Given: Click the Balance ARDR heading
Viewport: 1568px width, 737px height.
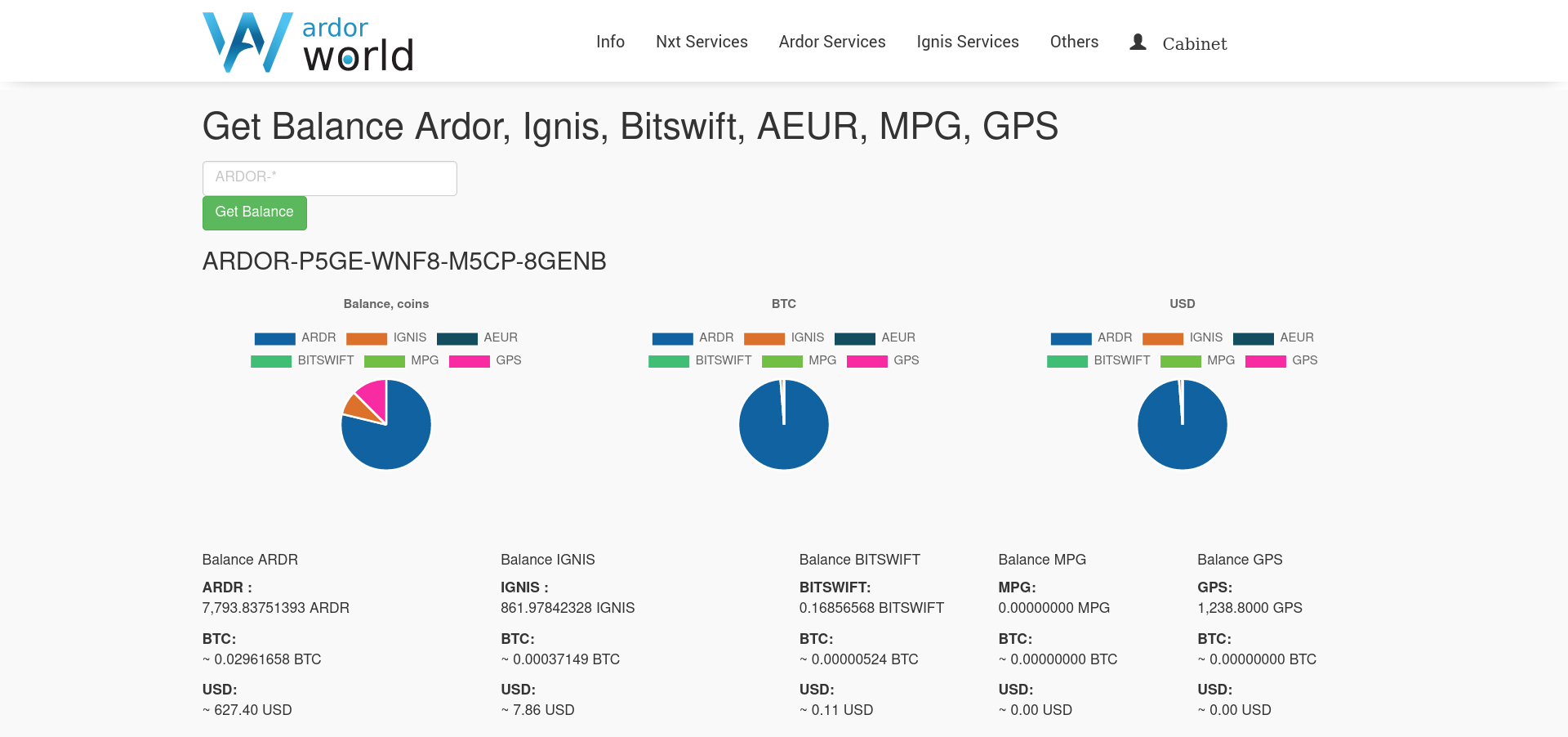Looking at the screenshot, I should [x=250, y=560].
